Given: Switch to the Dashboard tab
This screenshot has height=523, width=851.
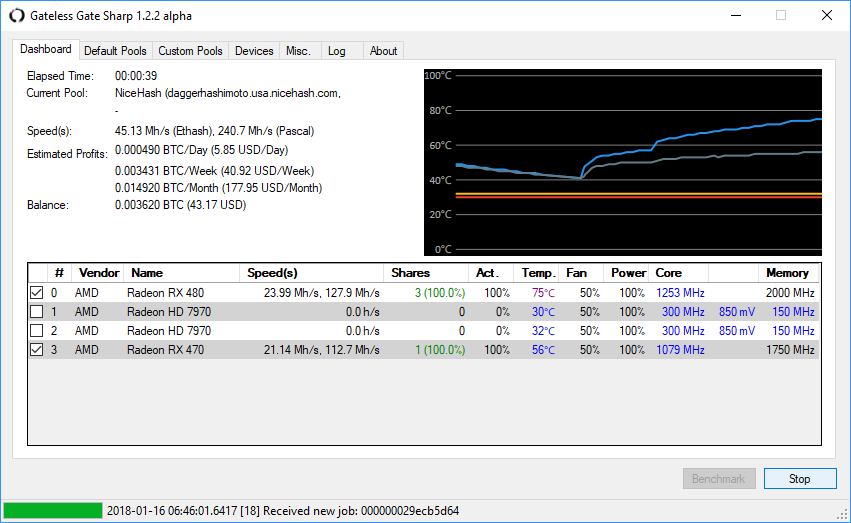Looking at the screenshot, I should click(46, 49).
